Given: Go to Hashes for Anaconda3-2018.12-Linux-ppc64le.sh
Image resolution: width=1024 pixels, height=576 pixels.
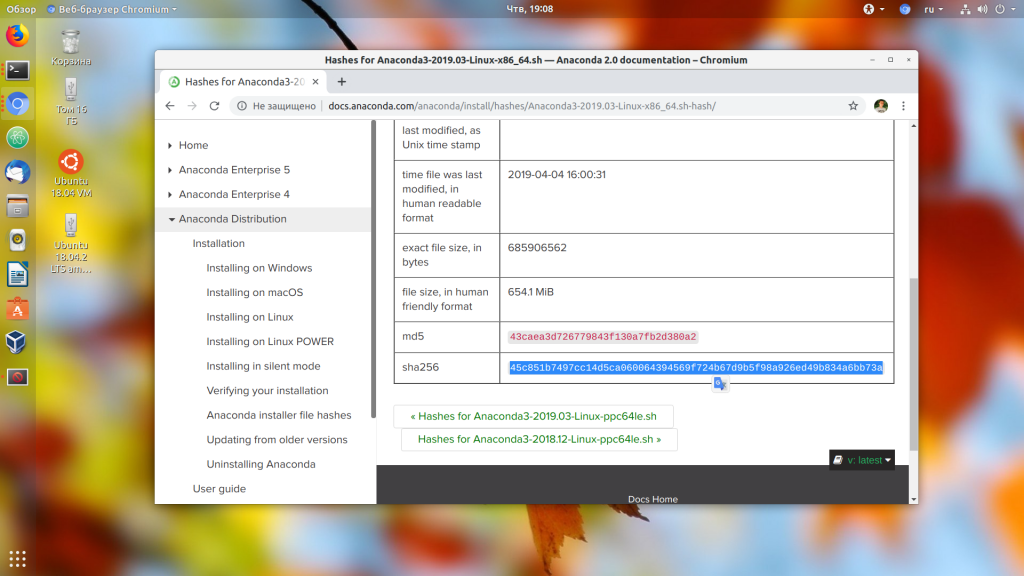Looking at the screenshot, I should coord(539,439).
